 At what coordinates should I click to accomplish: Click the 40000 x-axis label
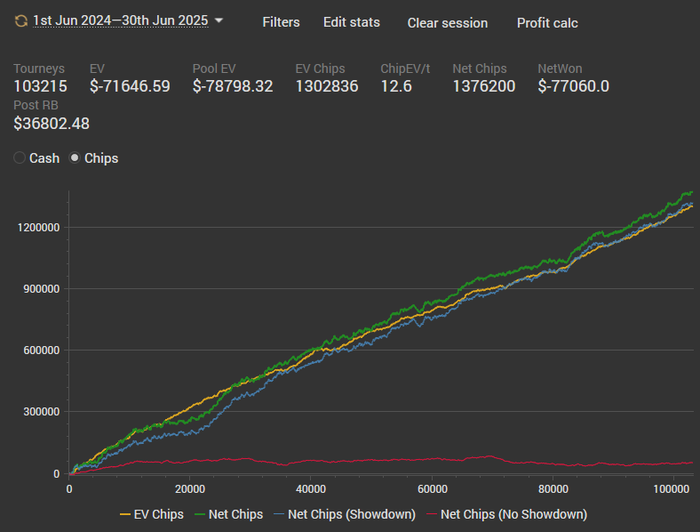click(x=311, y=489)
